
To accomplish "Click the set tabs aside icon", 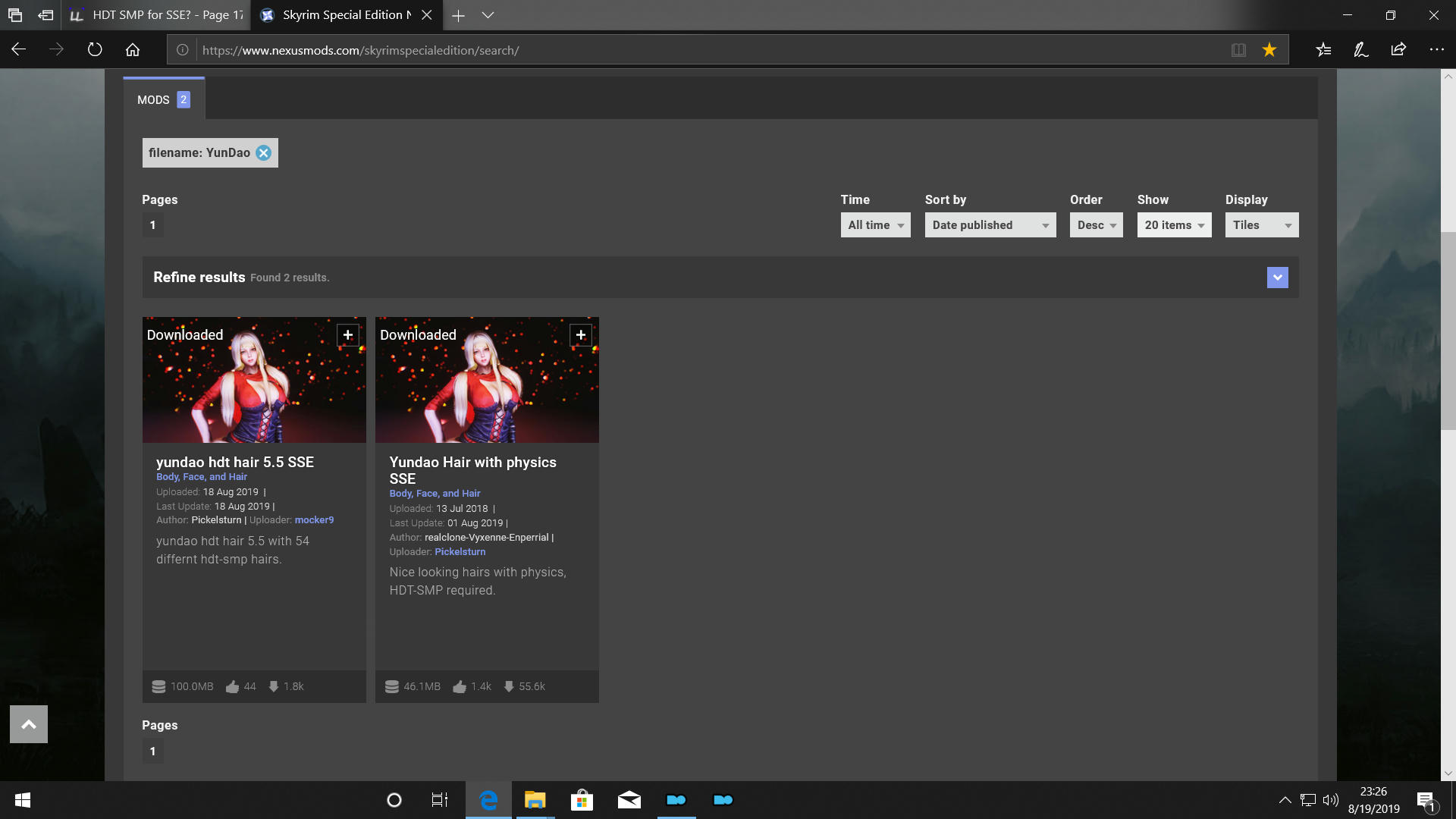I will pyautogui.click(x=45, y=15).
